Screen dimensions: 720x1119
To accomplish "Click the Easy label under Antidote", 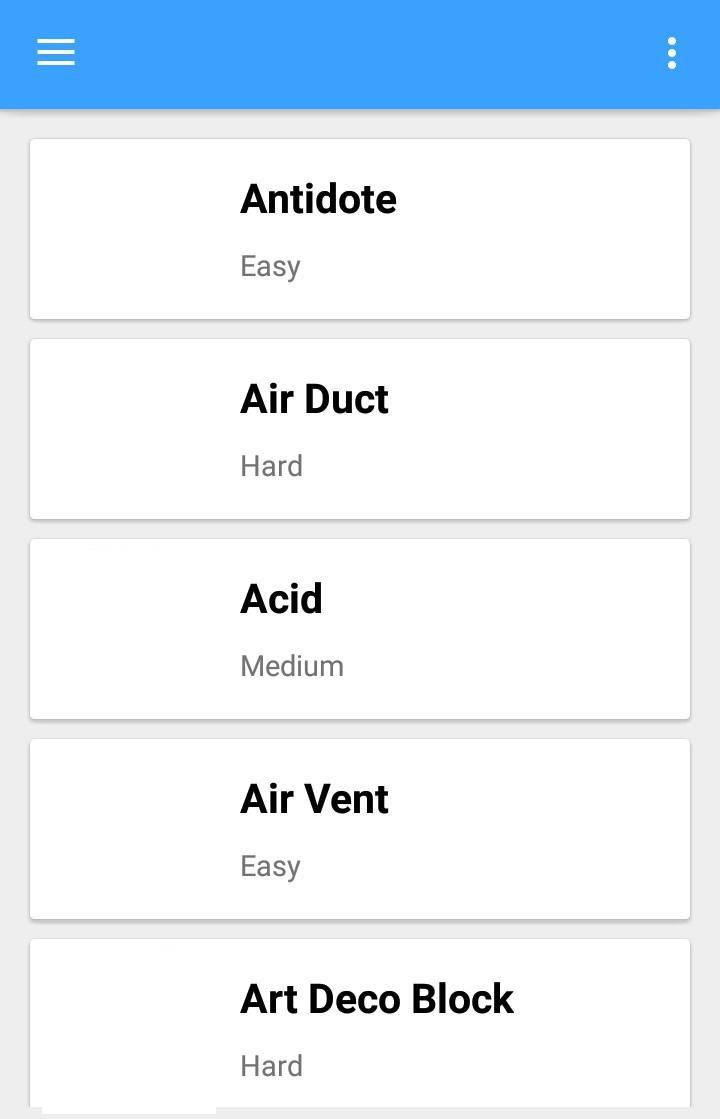I will click(270, 266).
